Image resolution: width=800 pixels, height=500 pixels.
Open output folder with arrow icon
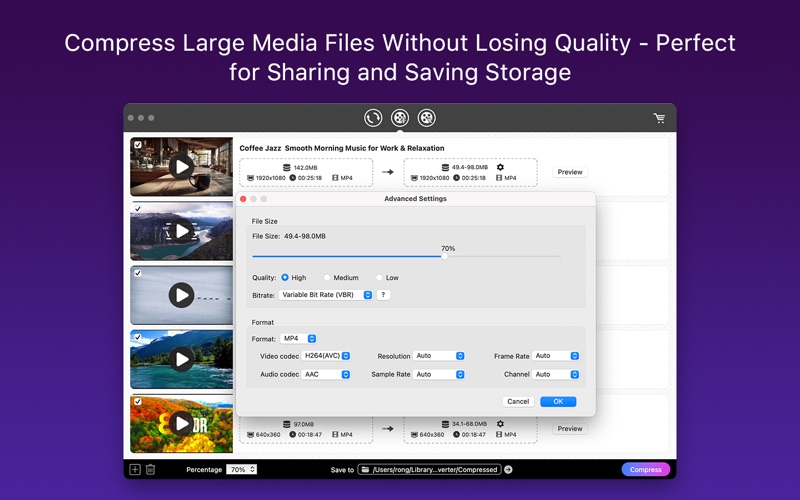coord(508,469)
